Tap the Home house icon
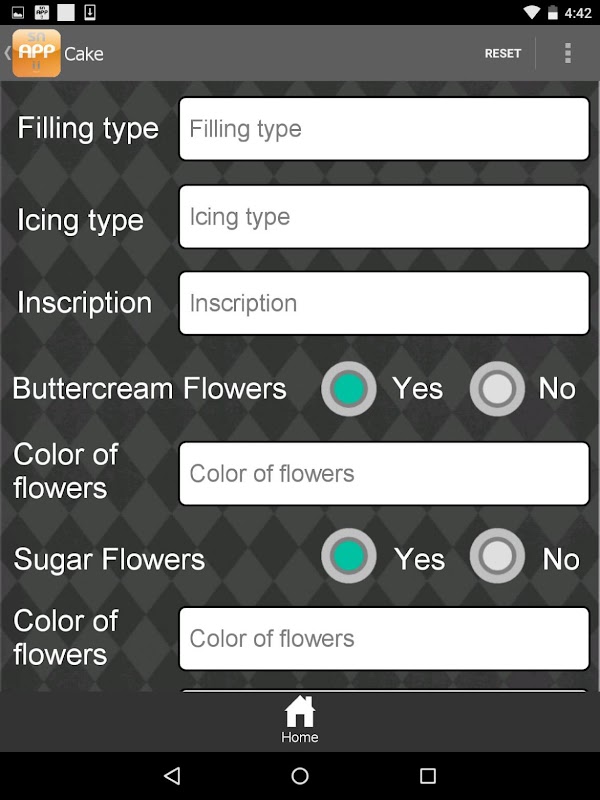The image size is (600, 800). click(300, 712)
